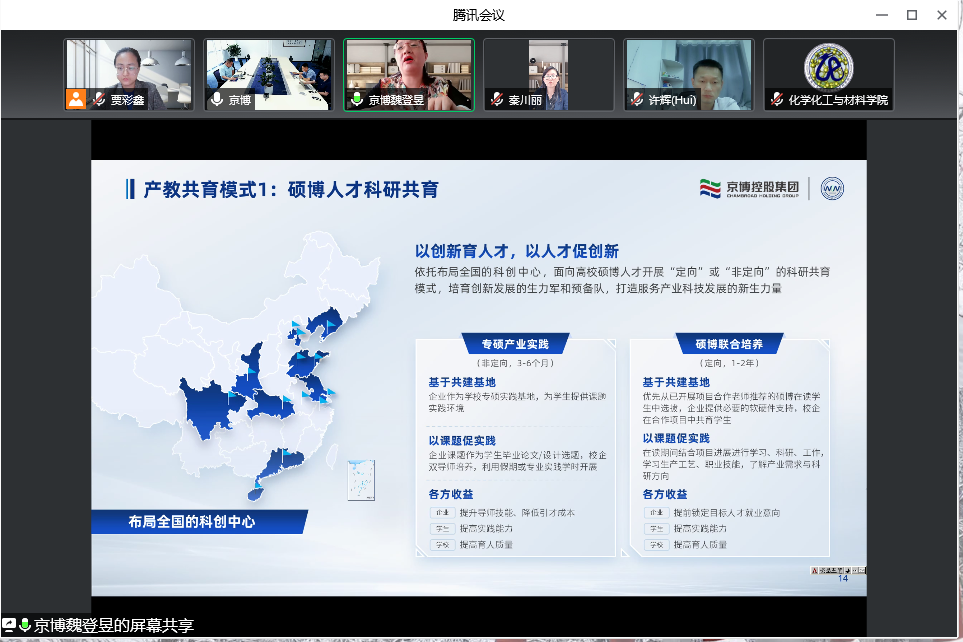This screenshot has height=642, width=963.
Task: Click the microphone icon on the 京博 tile
Action: (216, 100)
